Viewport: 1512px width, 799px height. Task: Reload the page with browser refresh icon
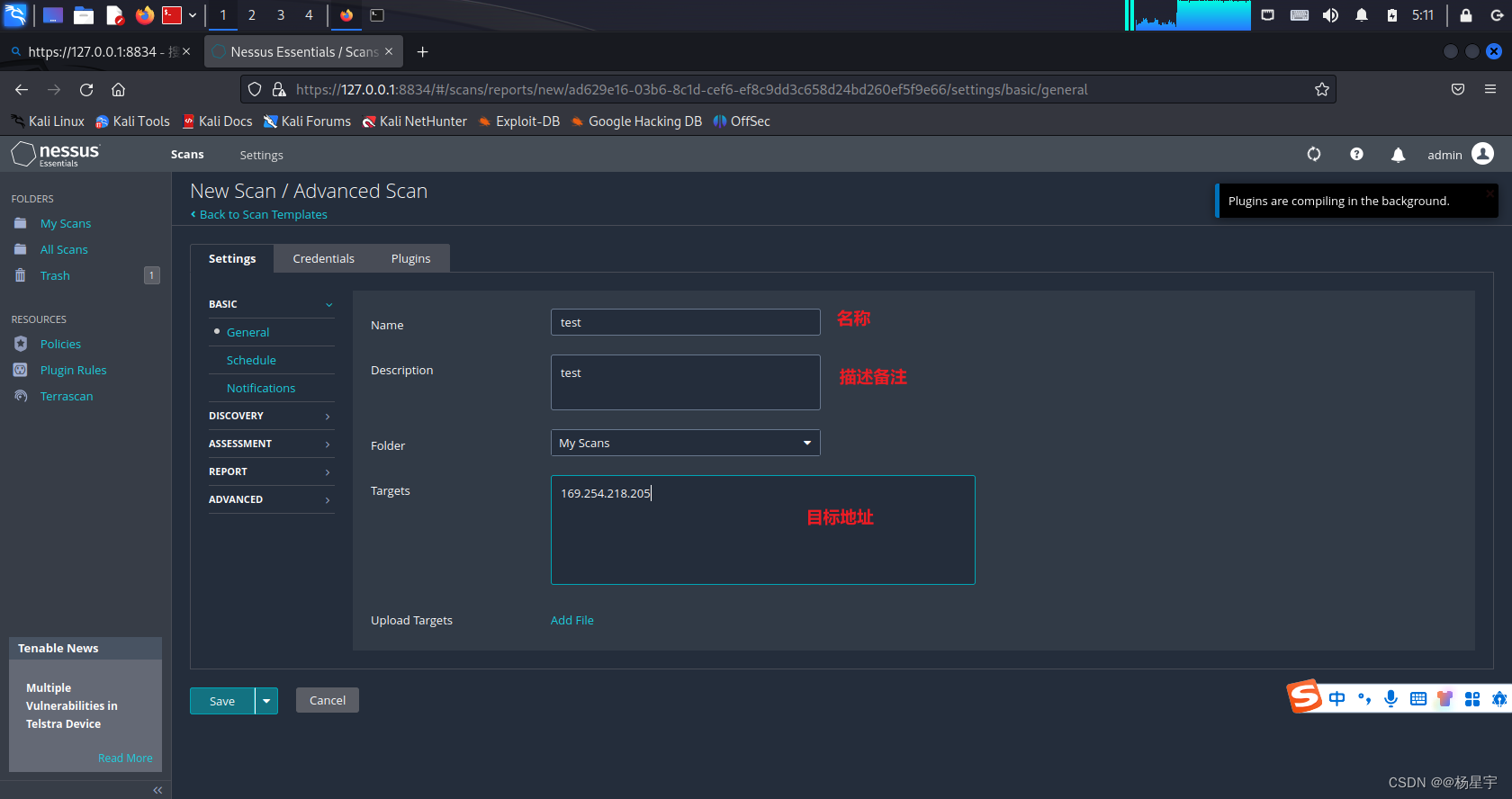pyautogui.click(x=86, y=89)
